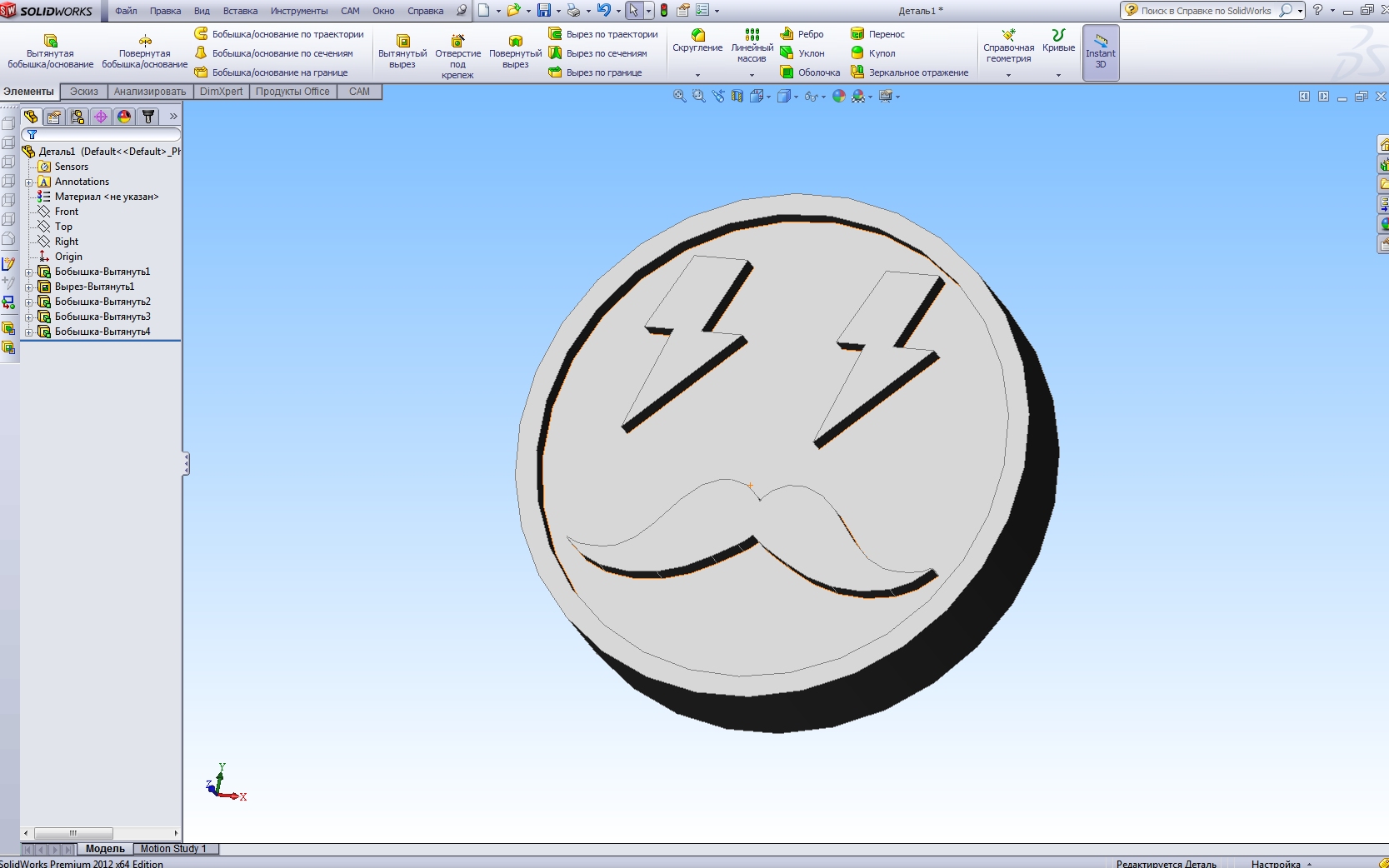
Task: Open the Hide/Show Items dropdown arrow
Action: click(824, 97)
